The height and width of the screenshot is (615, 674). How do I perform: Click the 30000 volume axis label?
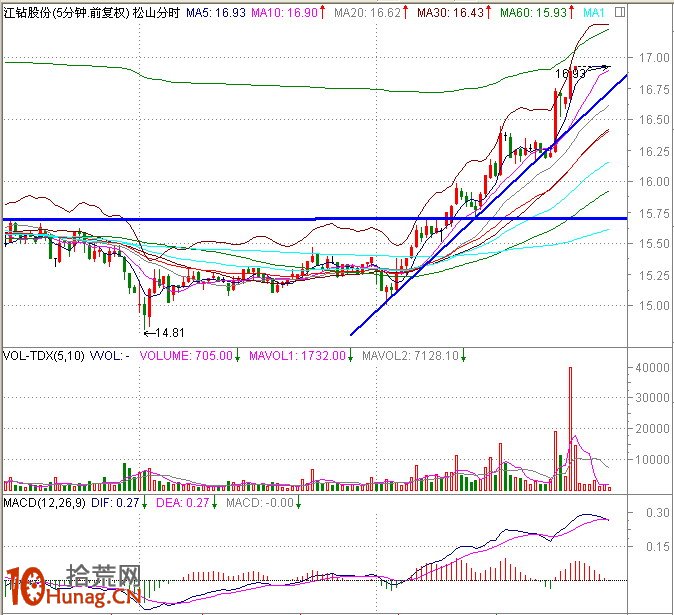tap(654, 398)
